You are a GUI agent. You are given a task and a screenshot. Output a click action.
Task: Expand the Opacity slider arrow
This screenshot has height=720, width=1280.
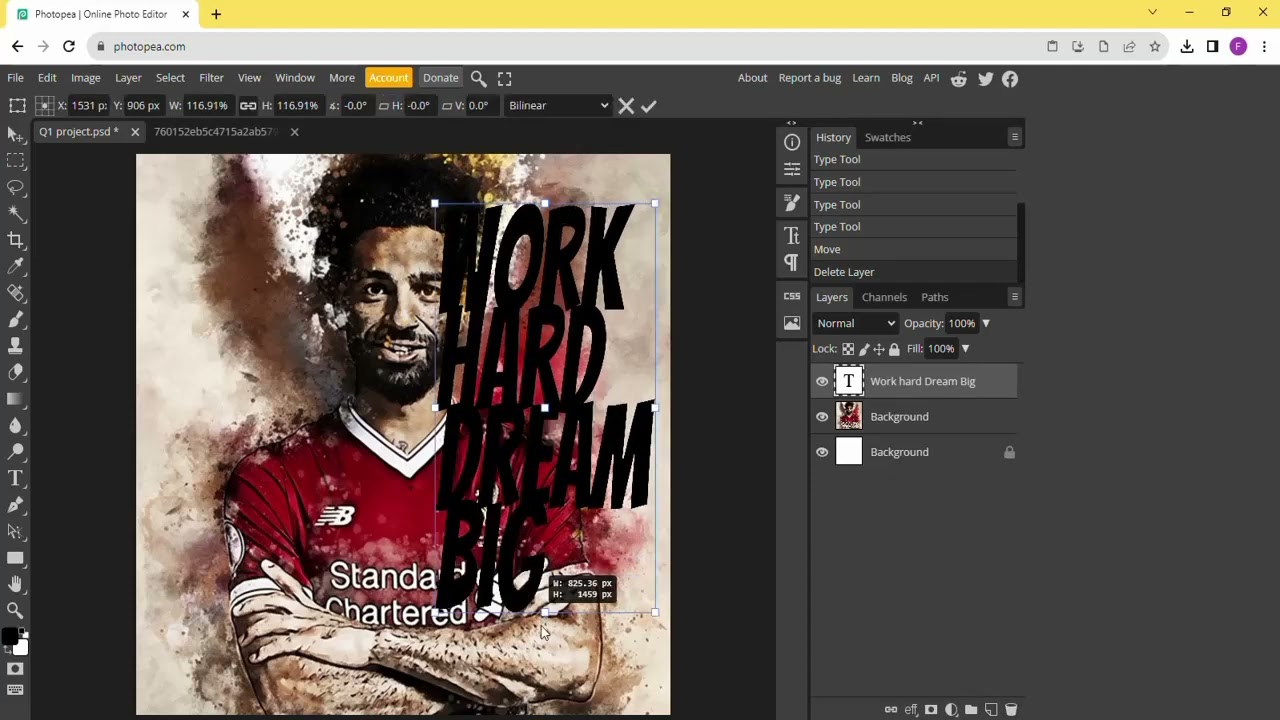(986, 323)
